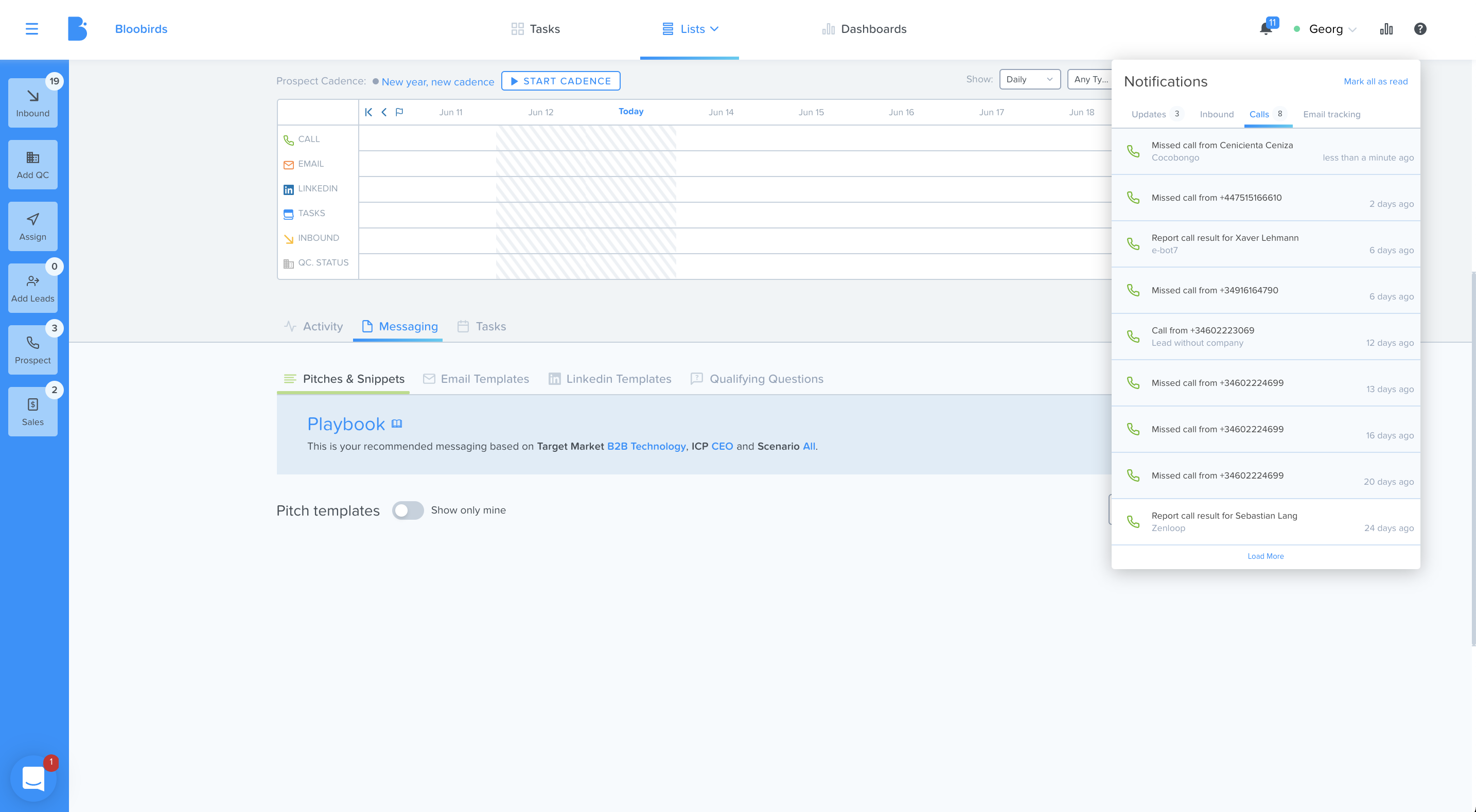Click the LINKEDIN row icon
The image size is (1476, 812).
coord(288,189)
